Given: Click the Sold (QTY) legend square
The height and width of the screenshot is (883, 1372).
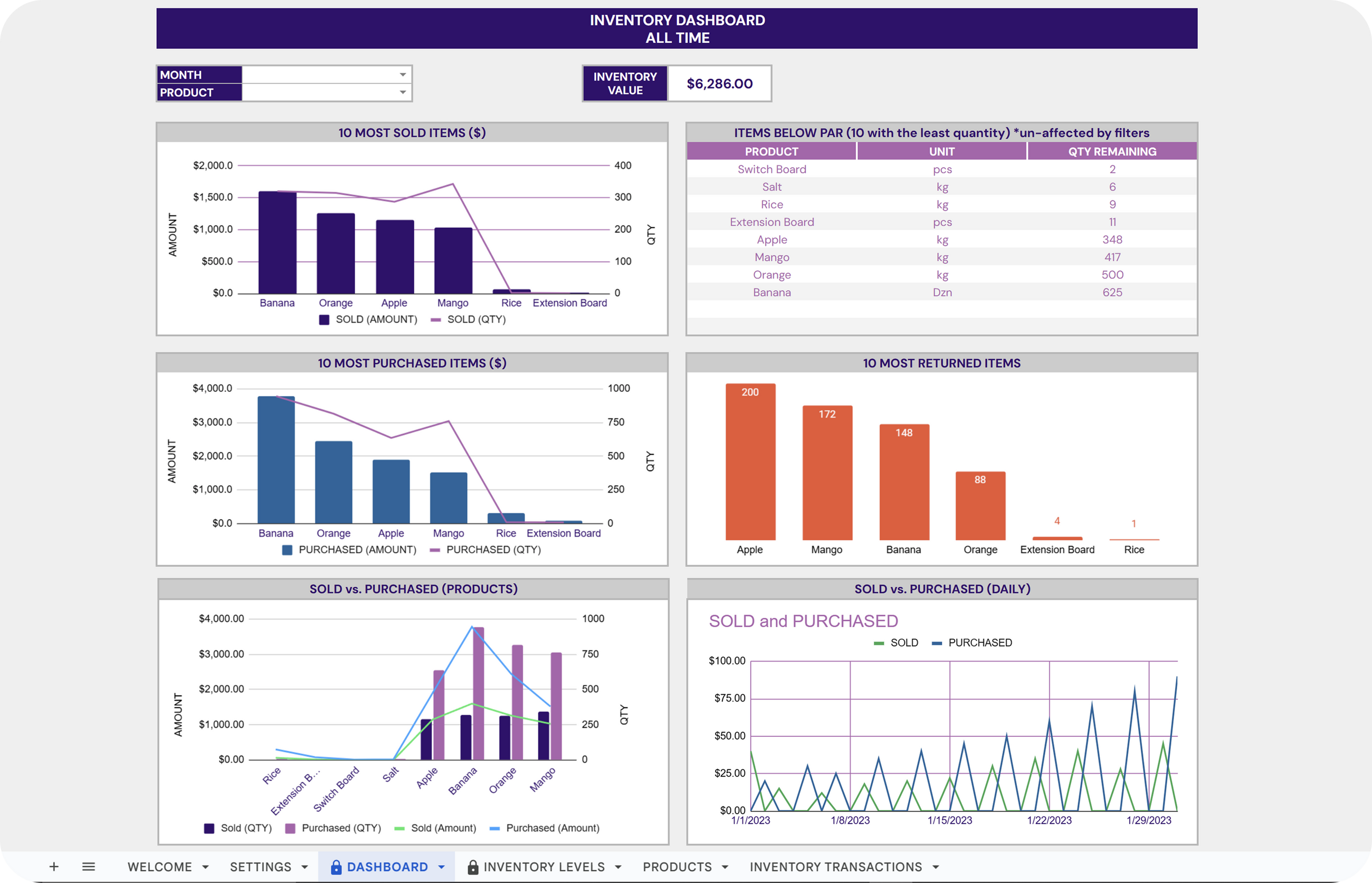Looking at the screenshot, I should coord(209,829).
